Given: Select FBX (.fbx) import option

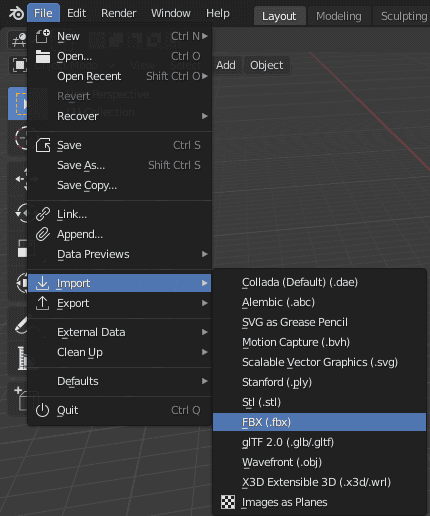Looking at the screenshot, I should pos(319,422).
